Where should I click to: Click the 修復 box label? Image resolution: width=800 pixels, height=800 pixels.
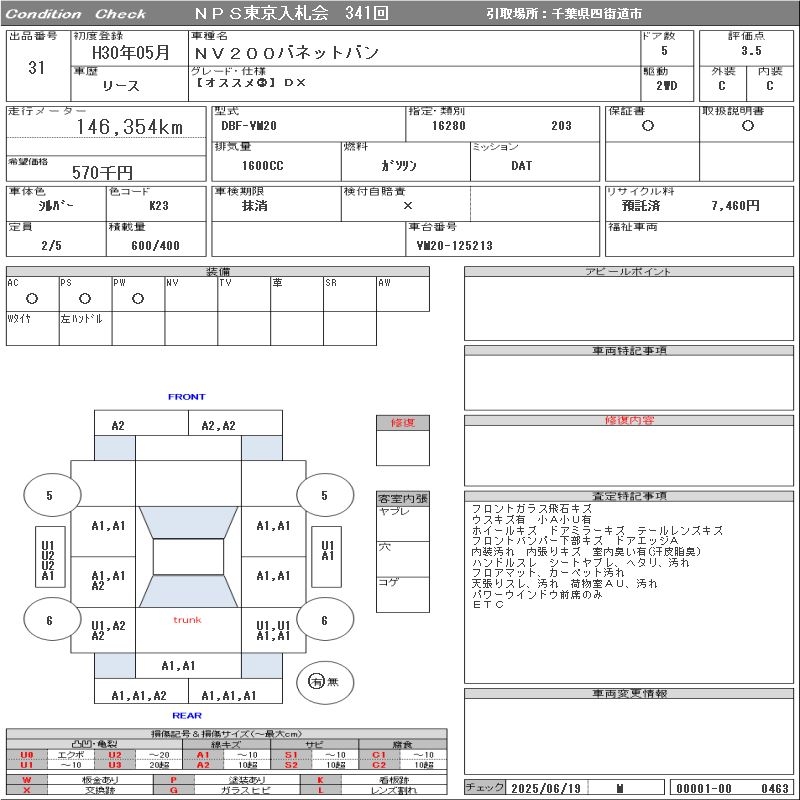click(x=402, y=423)
